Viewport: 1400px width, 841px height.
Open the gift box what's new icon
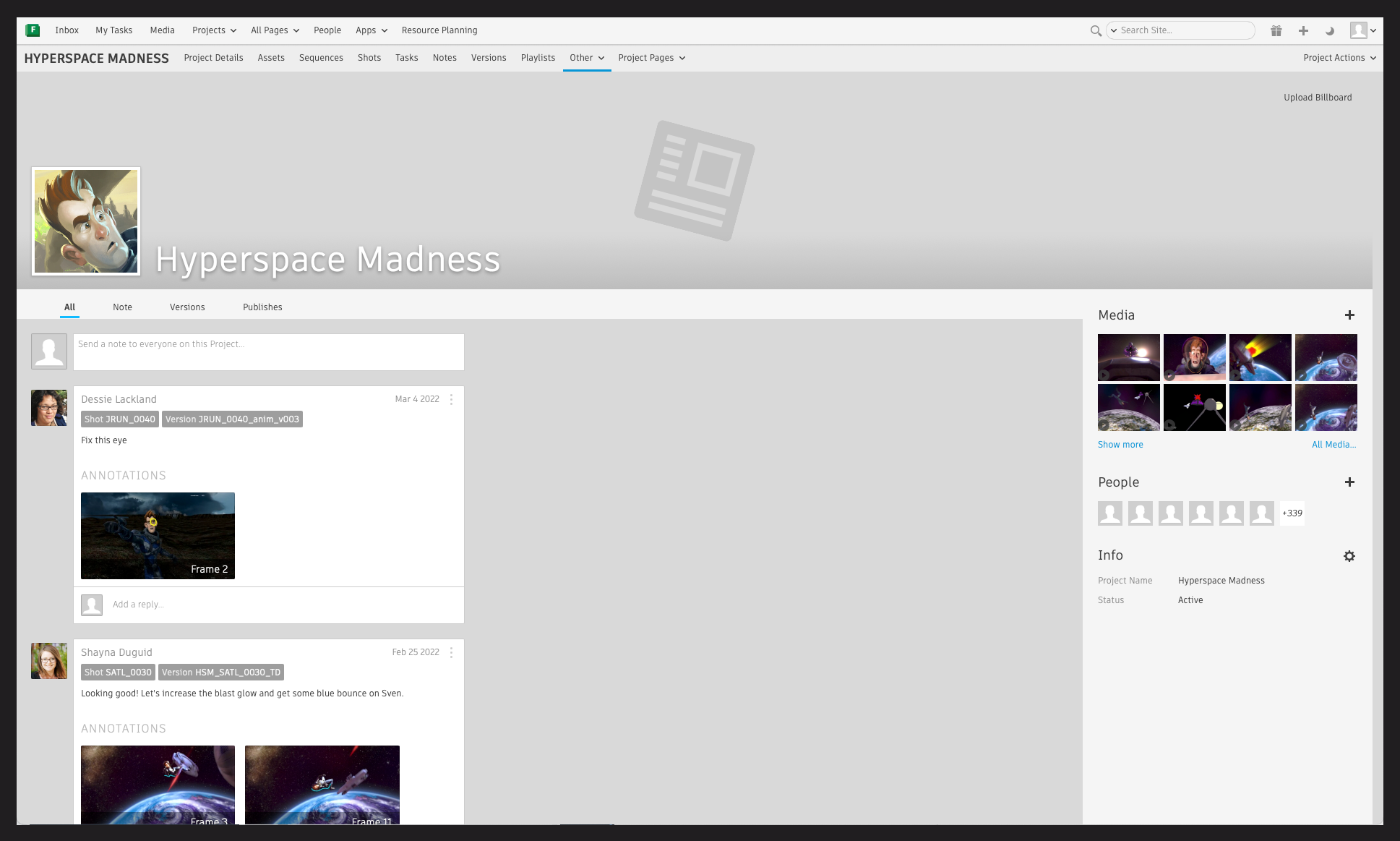1276,30
